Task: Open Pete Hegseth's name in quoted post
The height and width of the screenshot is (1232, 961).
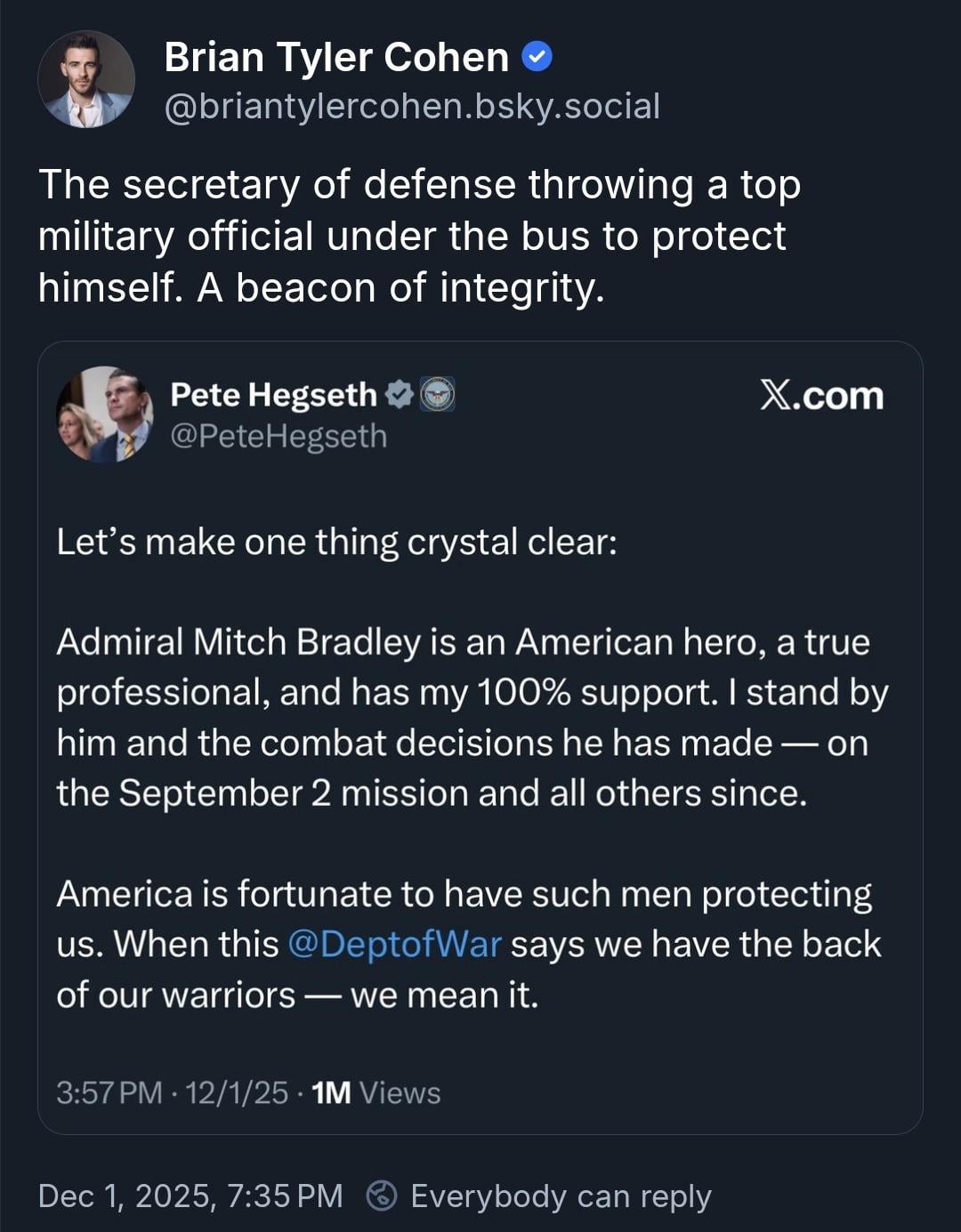Action: pyautogui.click(x=273, y=394)
